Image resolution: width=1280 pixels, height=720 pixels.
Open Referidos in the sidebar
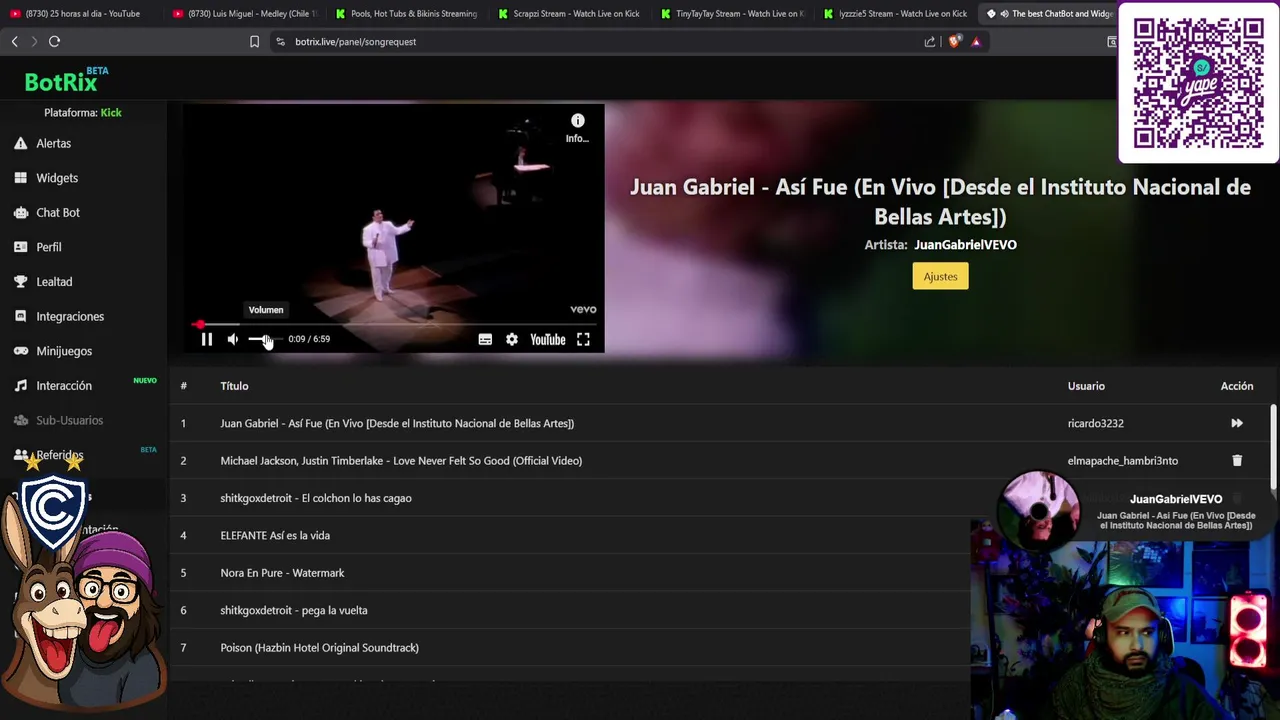click(x=60, y=455)
